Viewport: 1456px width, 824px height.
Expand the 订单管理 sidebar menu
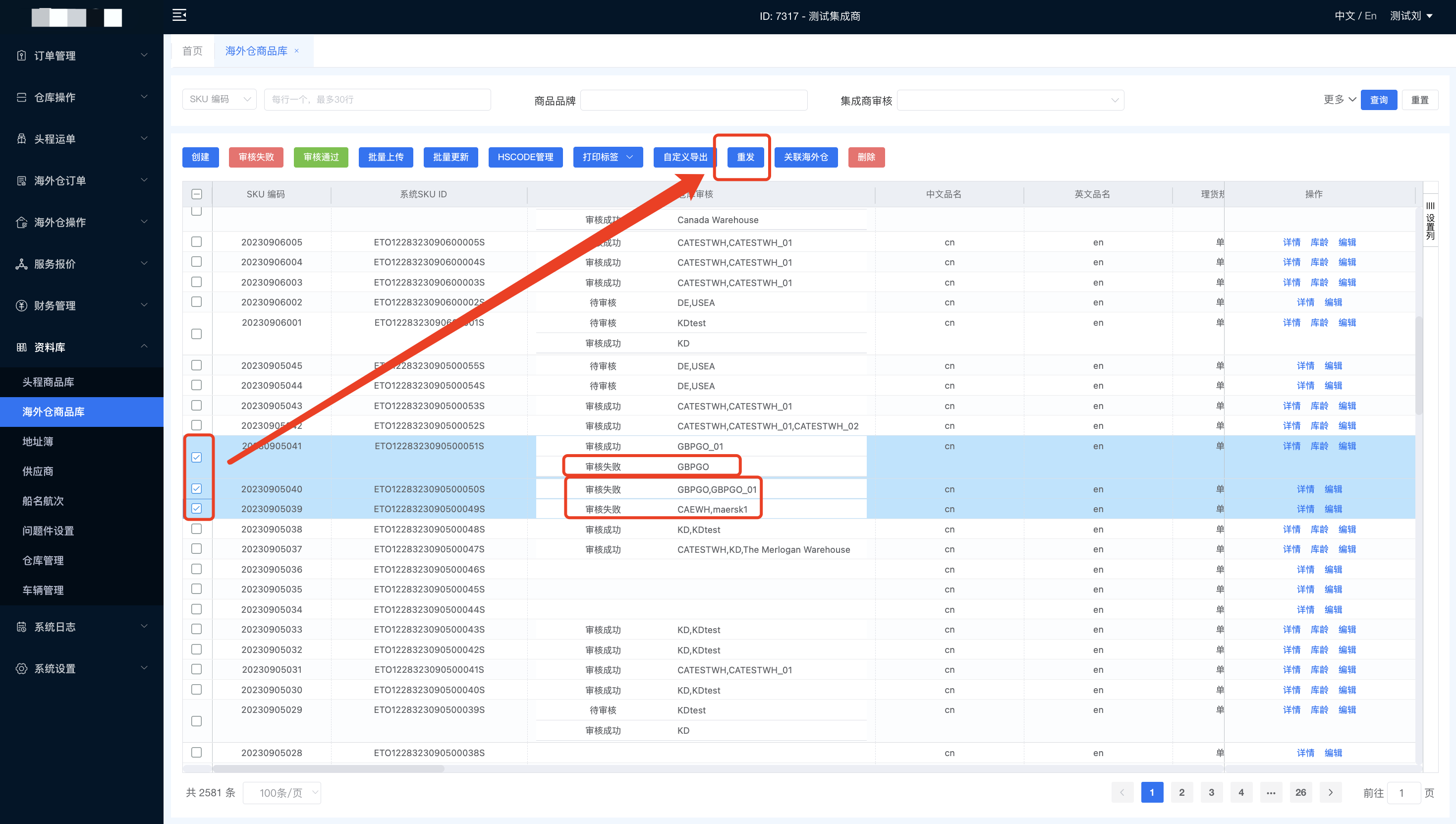pyautogui.click(x=81, y=56)
